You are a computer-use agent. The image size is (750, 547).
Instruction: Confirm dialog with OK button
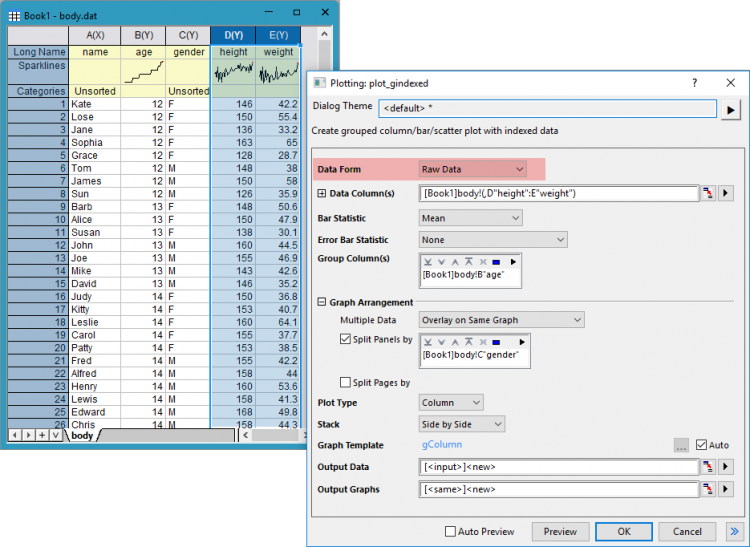tap(624, 532)
